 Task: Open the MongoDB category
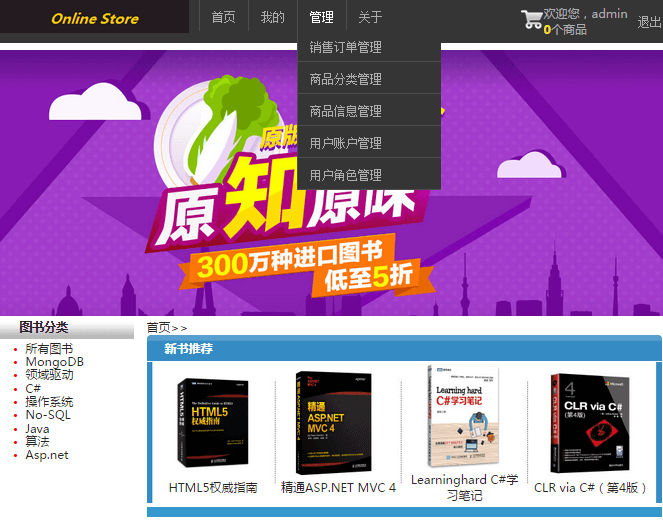55,362
